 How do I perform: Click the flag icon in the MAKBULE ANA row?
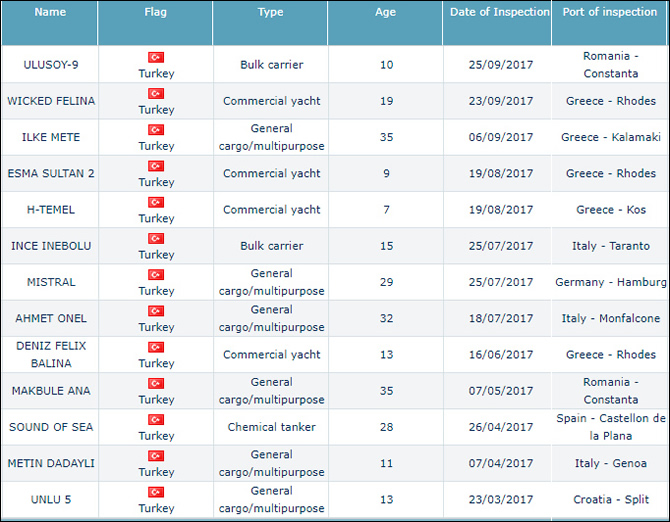pos(156,383)
